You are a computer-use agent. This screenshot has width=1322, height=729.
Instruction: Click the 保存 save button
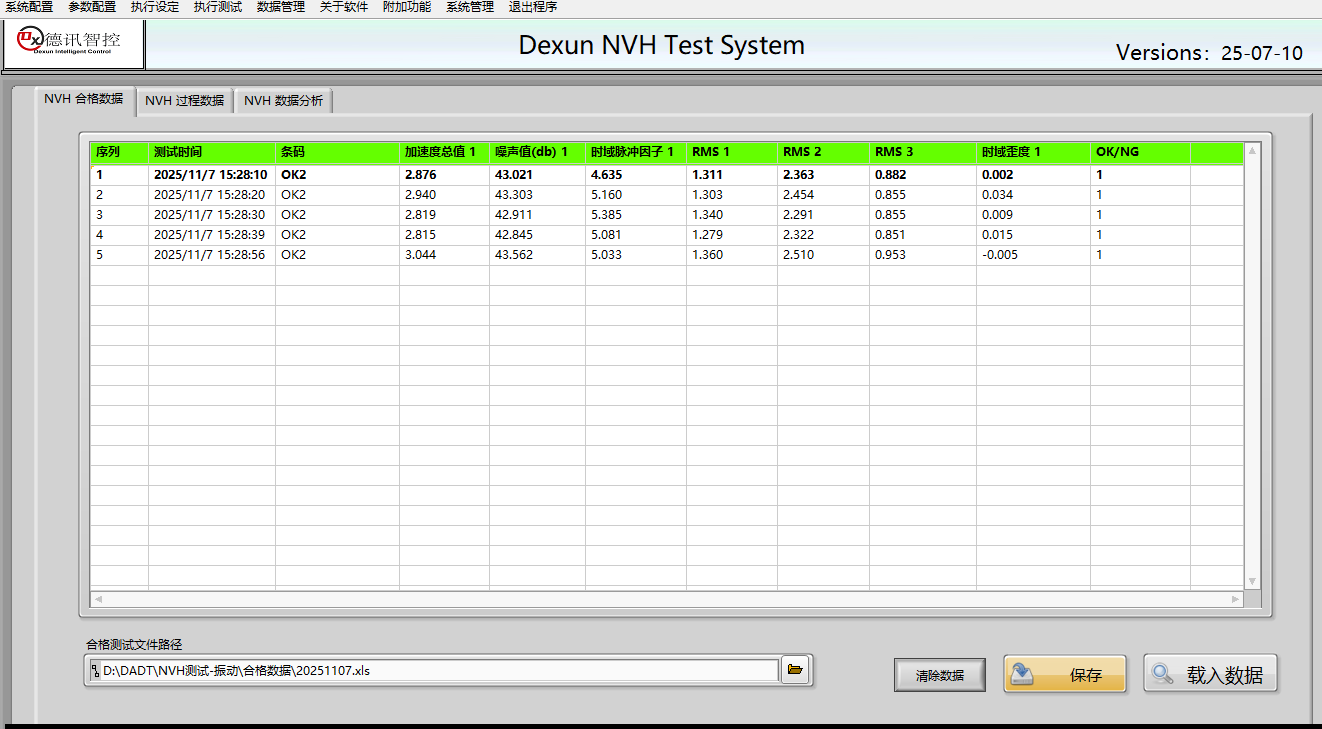pyautogui.click(x=1065, y=675)
